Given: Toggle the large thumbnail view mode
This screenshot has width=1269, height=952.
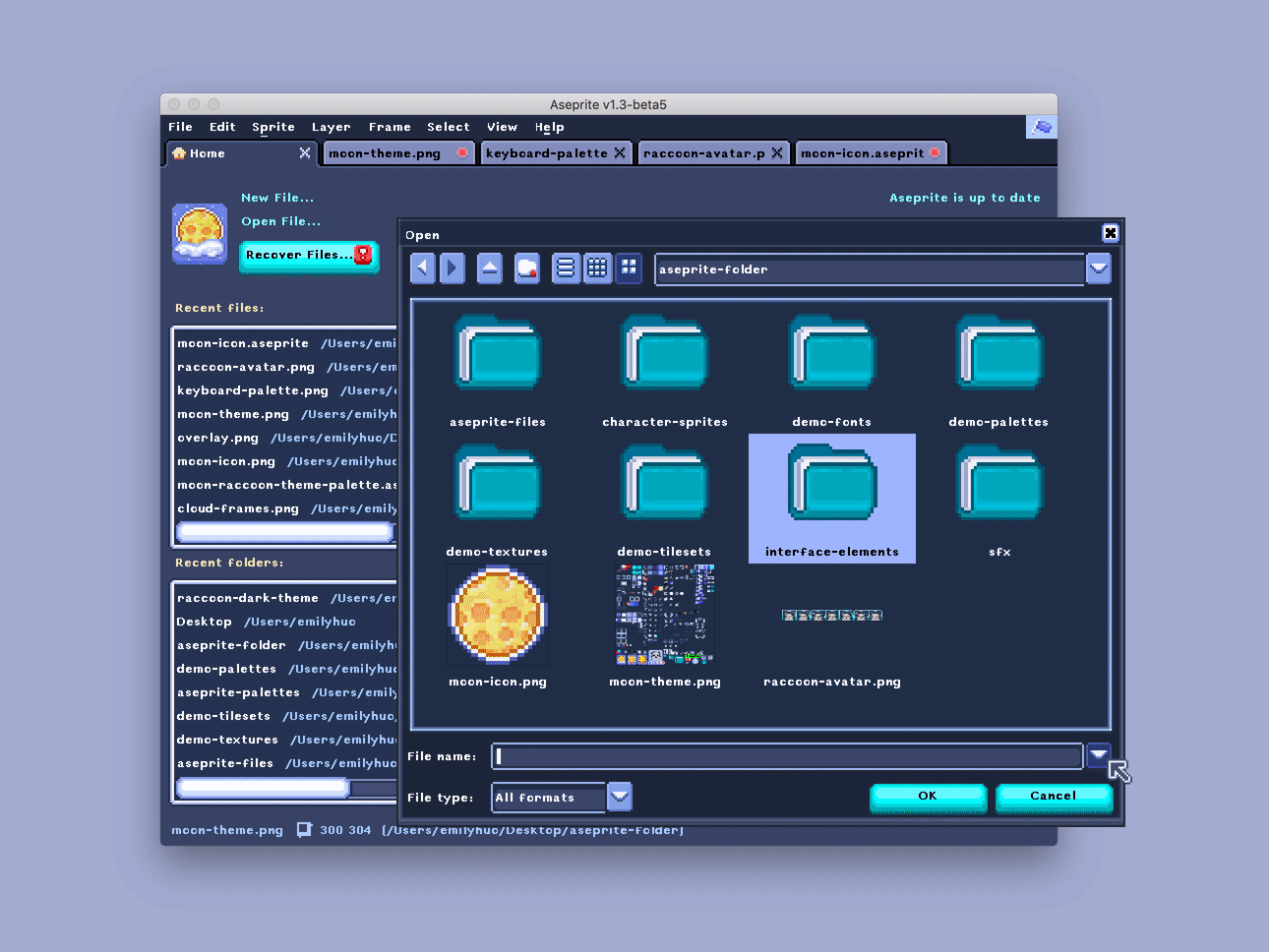Looking at the screenshot, I should (629, 268).
